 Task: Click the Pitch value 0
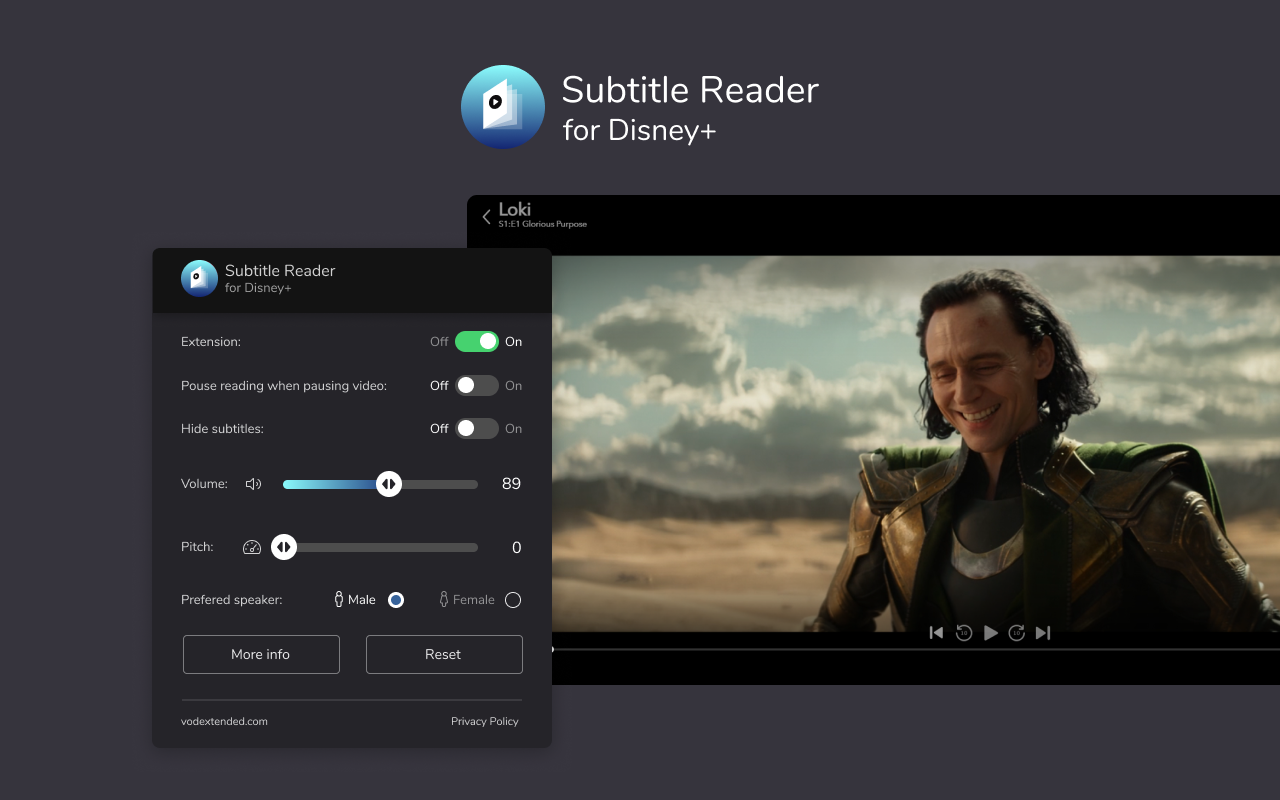[517, 548]
